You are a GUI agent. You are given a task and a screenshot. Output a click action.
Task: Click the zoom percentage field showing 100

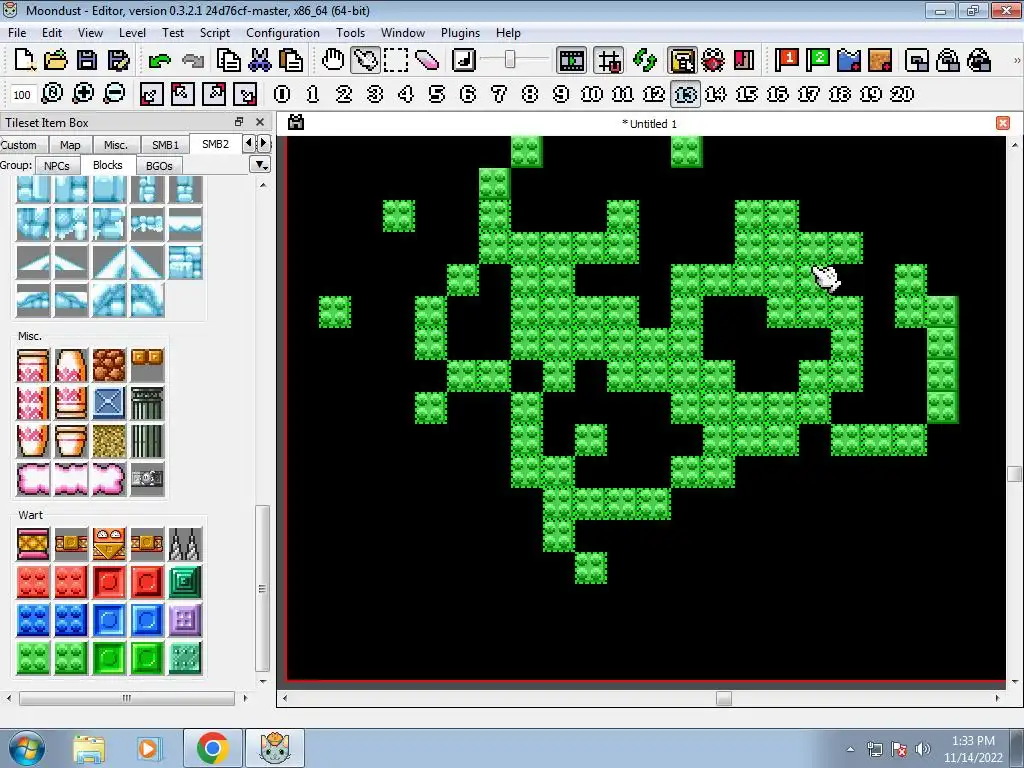22,95
